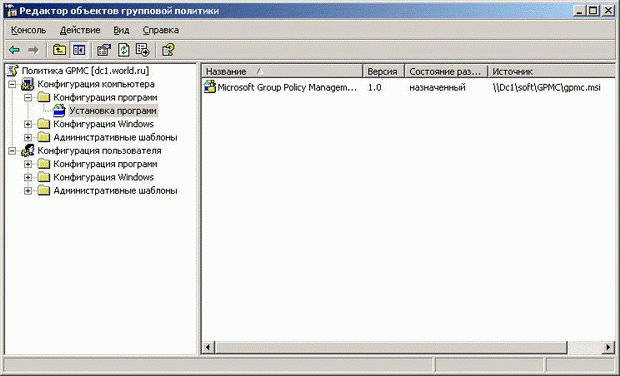
Task: Open the Действие menu
Action: click(80, 30)
